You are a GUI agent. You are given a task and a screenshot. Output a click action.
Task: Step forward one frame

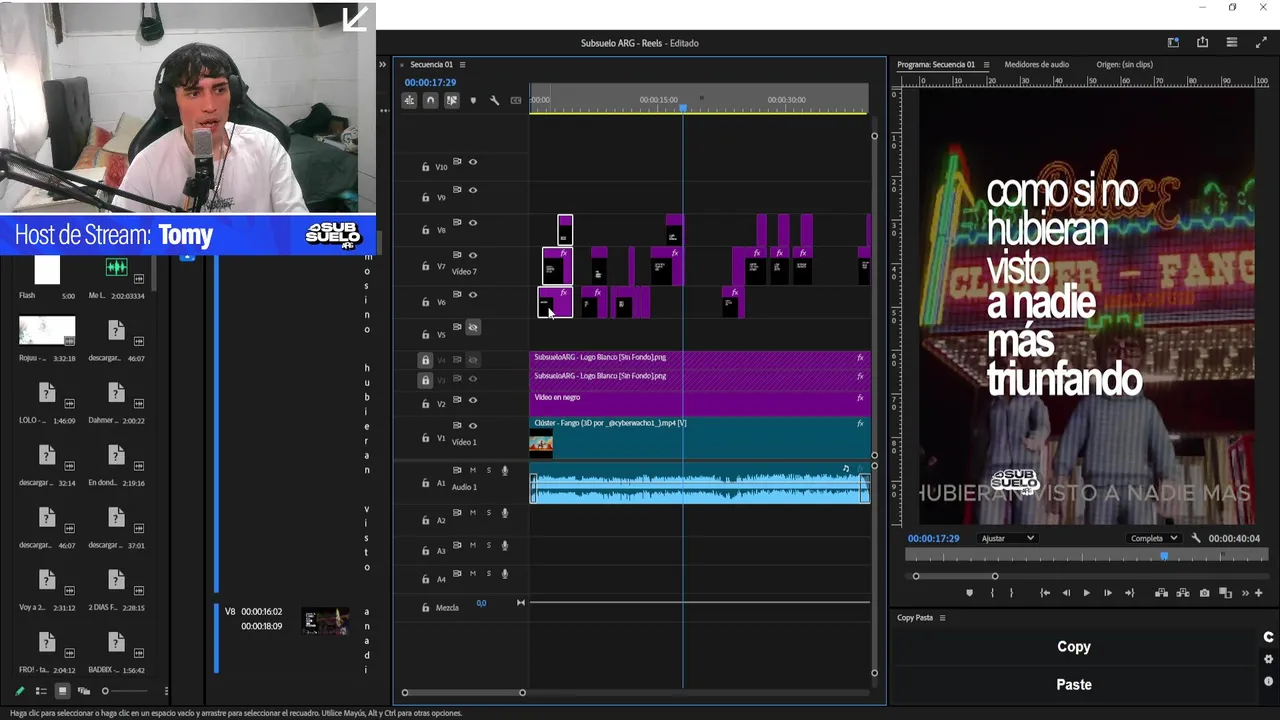[x=1108, y=593]
